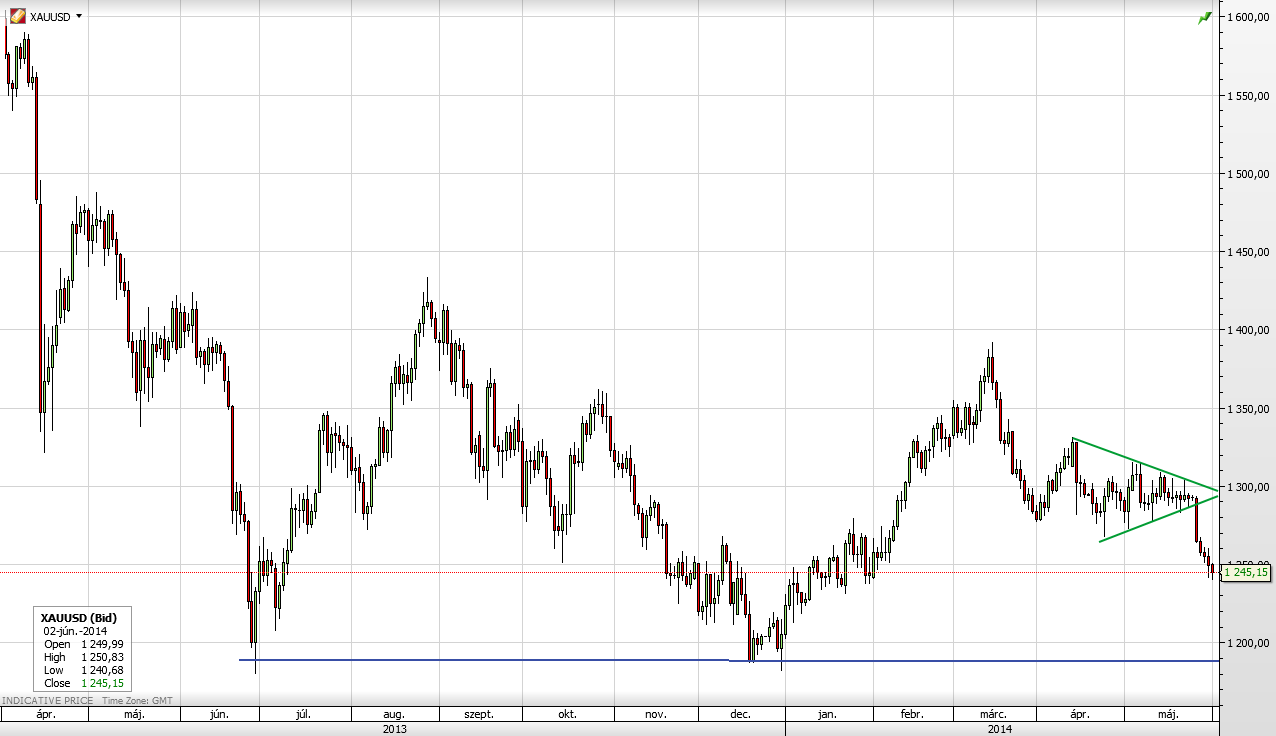Select the descending green triangle trendline
1276x736 pixels.
pos(1145,464)
